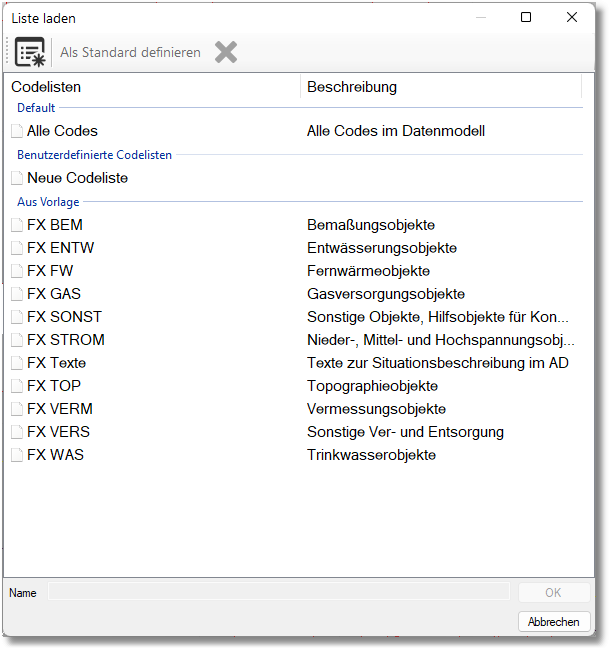Pick the FX Texte code list
The height and width of the screenshot is (651, 610).
pyautogui.click(x=57, y=363)
